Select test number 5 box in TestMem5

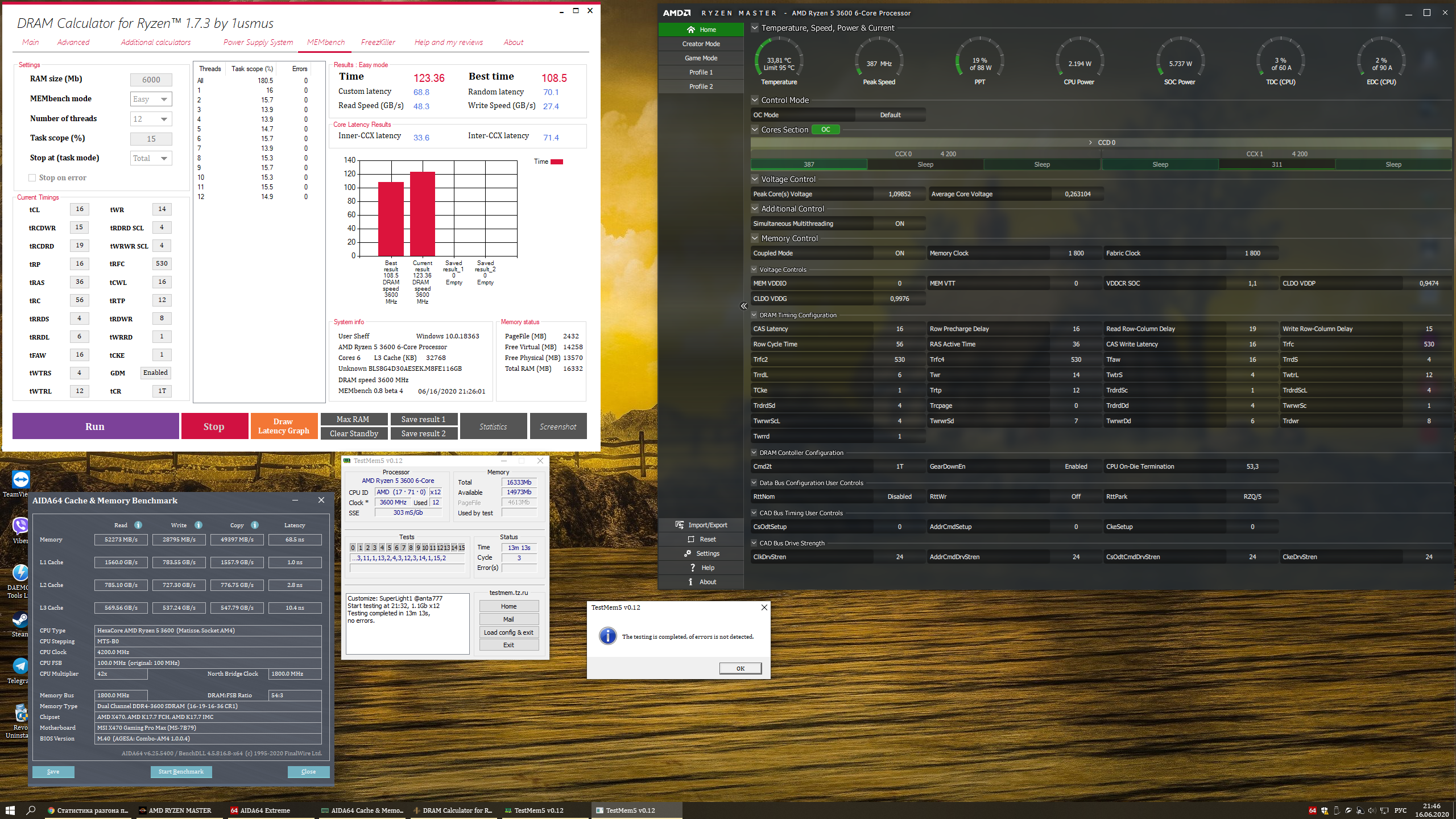click(x=389, y=548)
